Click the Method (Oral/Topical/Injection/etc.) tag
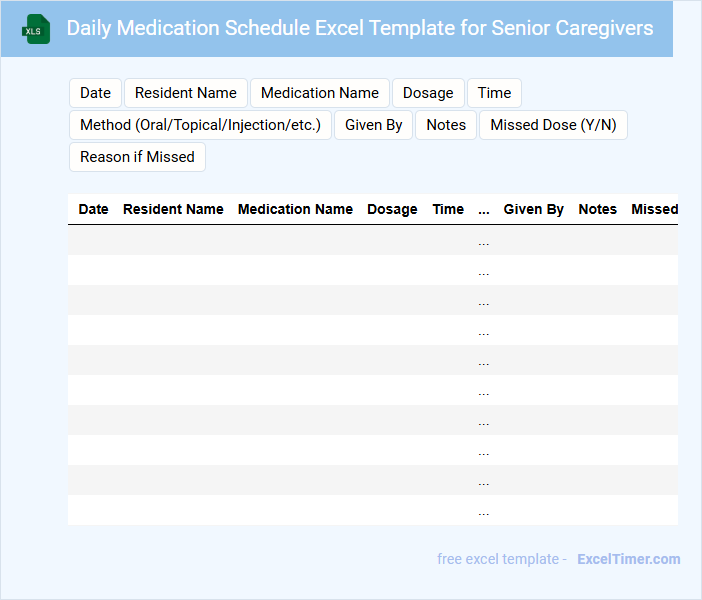Image resolution: width=702 pixels, height=600 pixels. [x=200, y=125]
